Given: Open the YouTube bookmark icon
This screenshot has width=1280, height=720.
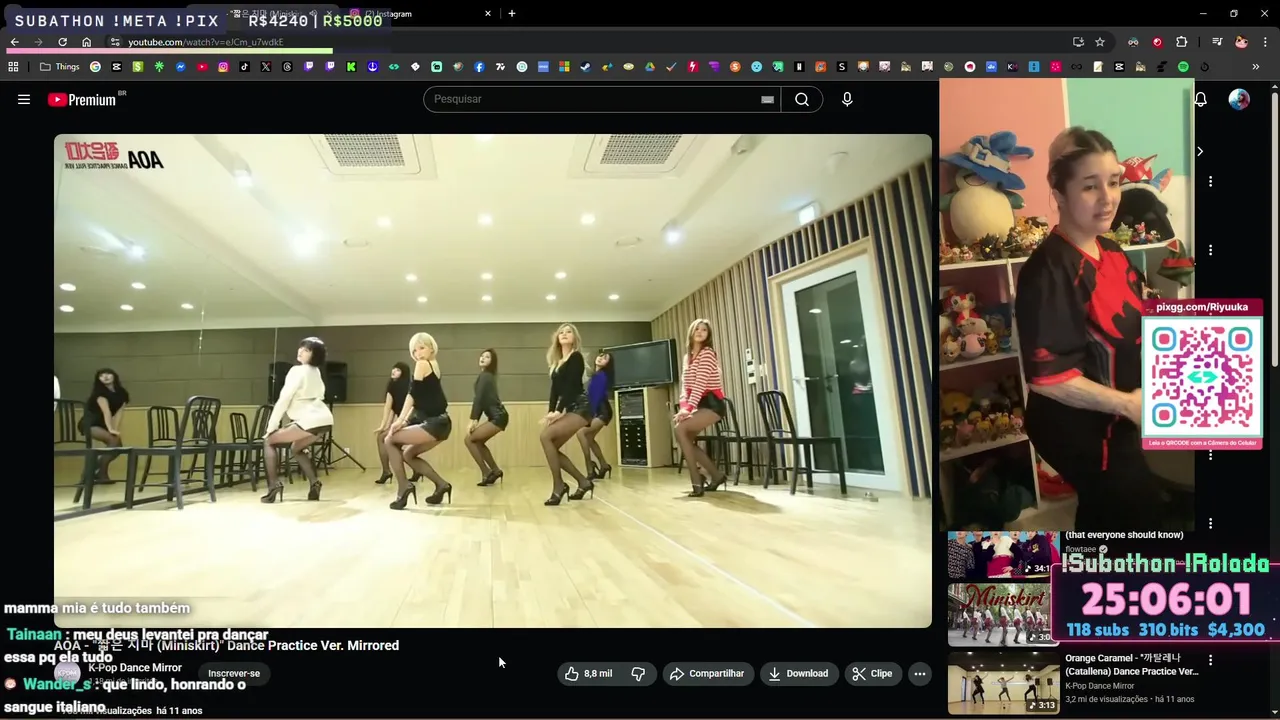Looking at the screenshot, I should pyautogui.click(x=202, y=67).
